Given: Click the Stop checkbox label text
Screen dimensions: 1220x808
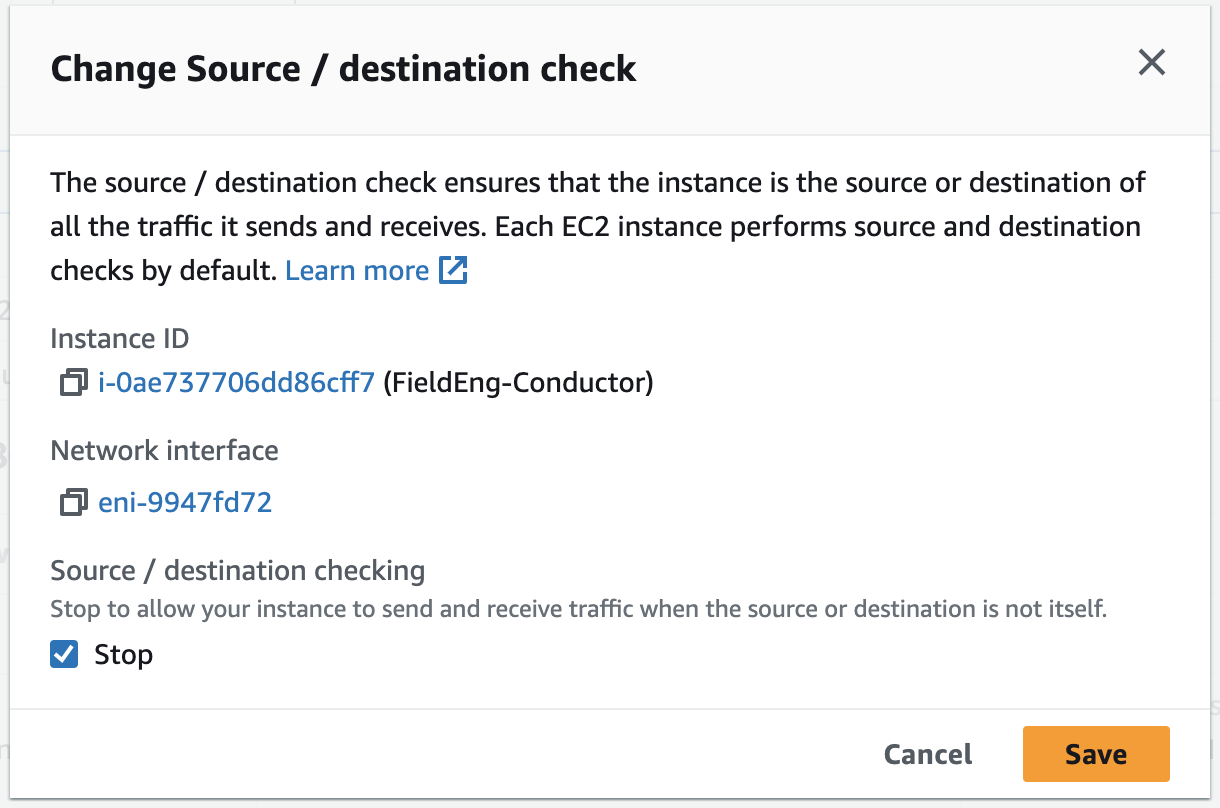Looking at the screenshot, I should 123,655.
